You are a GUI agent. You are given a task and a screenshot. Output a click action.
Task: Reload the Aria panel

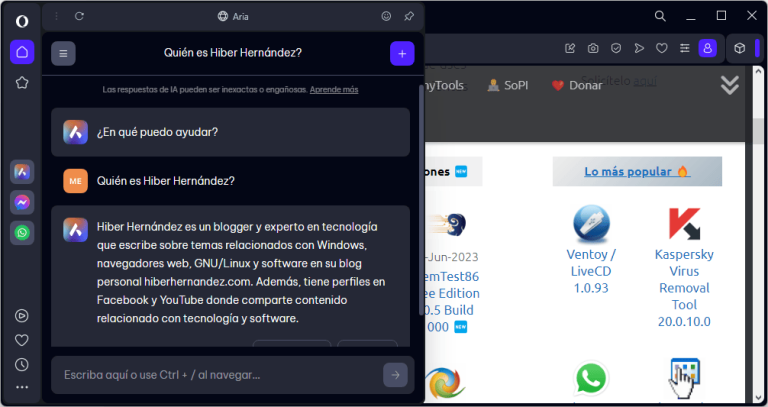click(x=80, y=16)
